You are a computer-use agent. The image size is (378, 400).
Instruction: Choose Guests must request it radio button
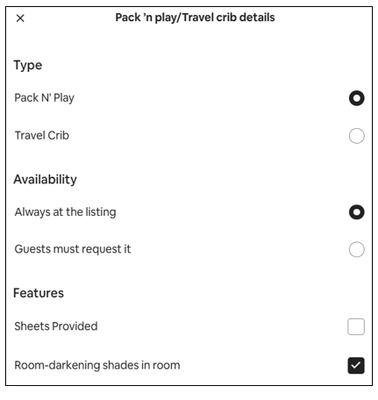click(356, 249)
